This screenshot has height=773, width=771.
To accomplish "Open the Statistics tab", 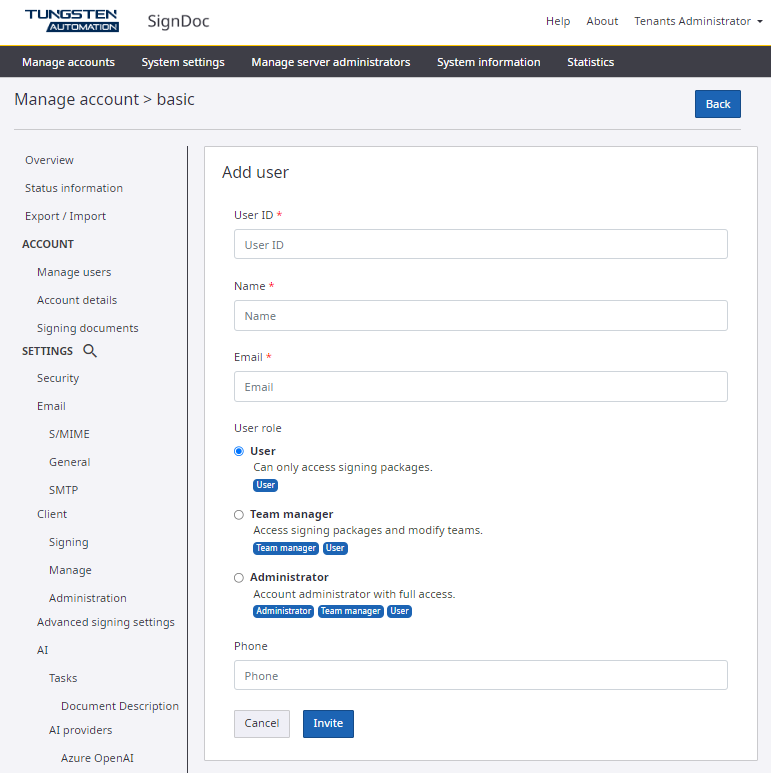I will point(590,62).
